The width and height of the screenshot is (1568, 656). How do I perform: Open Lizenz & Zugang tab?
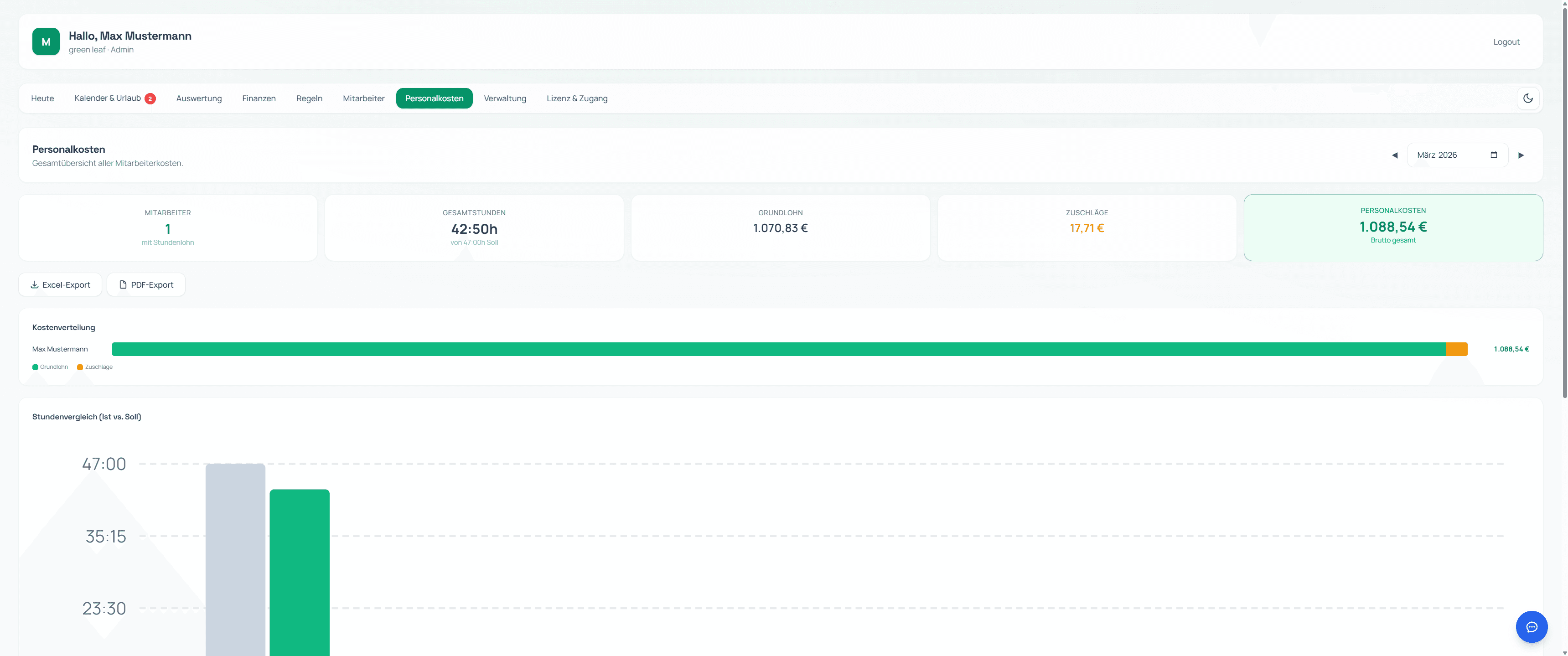pyautogui.click(x=576, y=98)
